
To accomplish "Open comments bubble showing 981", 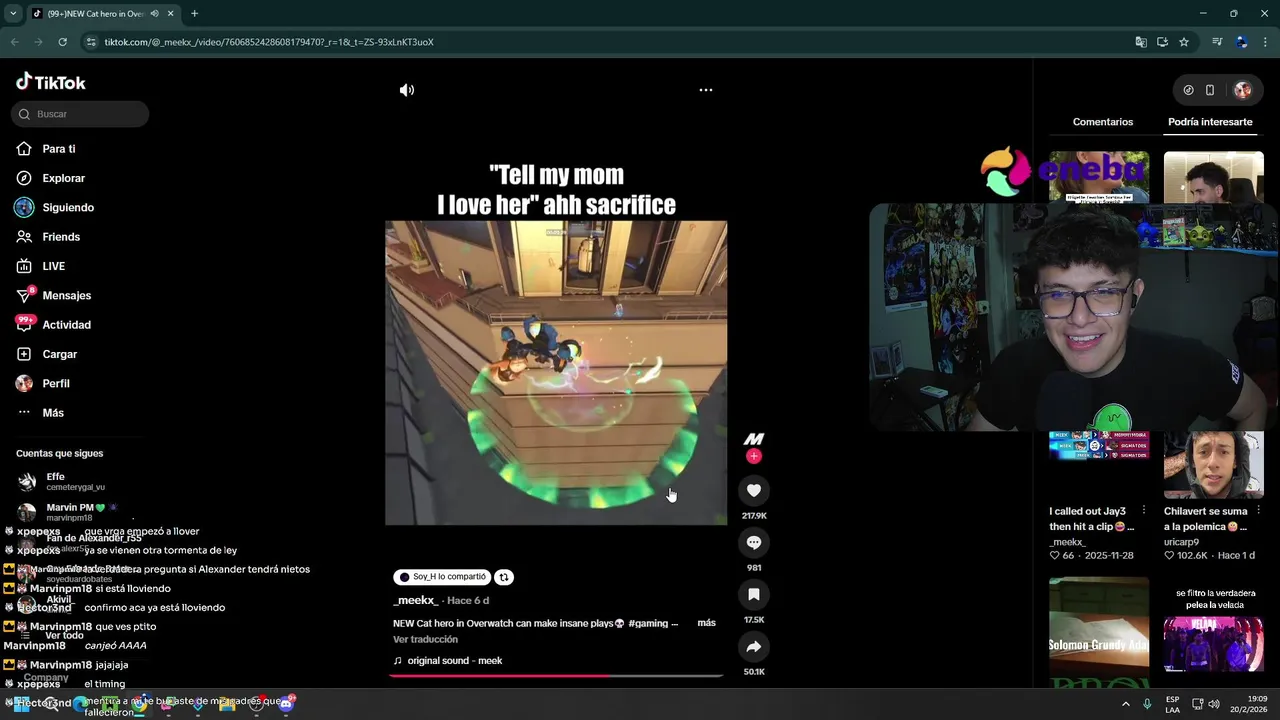I will click(754, 542).
